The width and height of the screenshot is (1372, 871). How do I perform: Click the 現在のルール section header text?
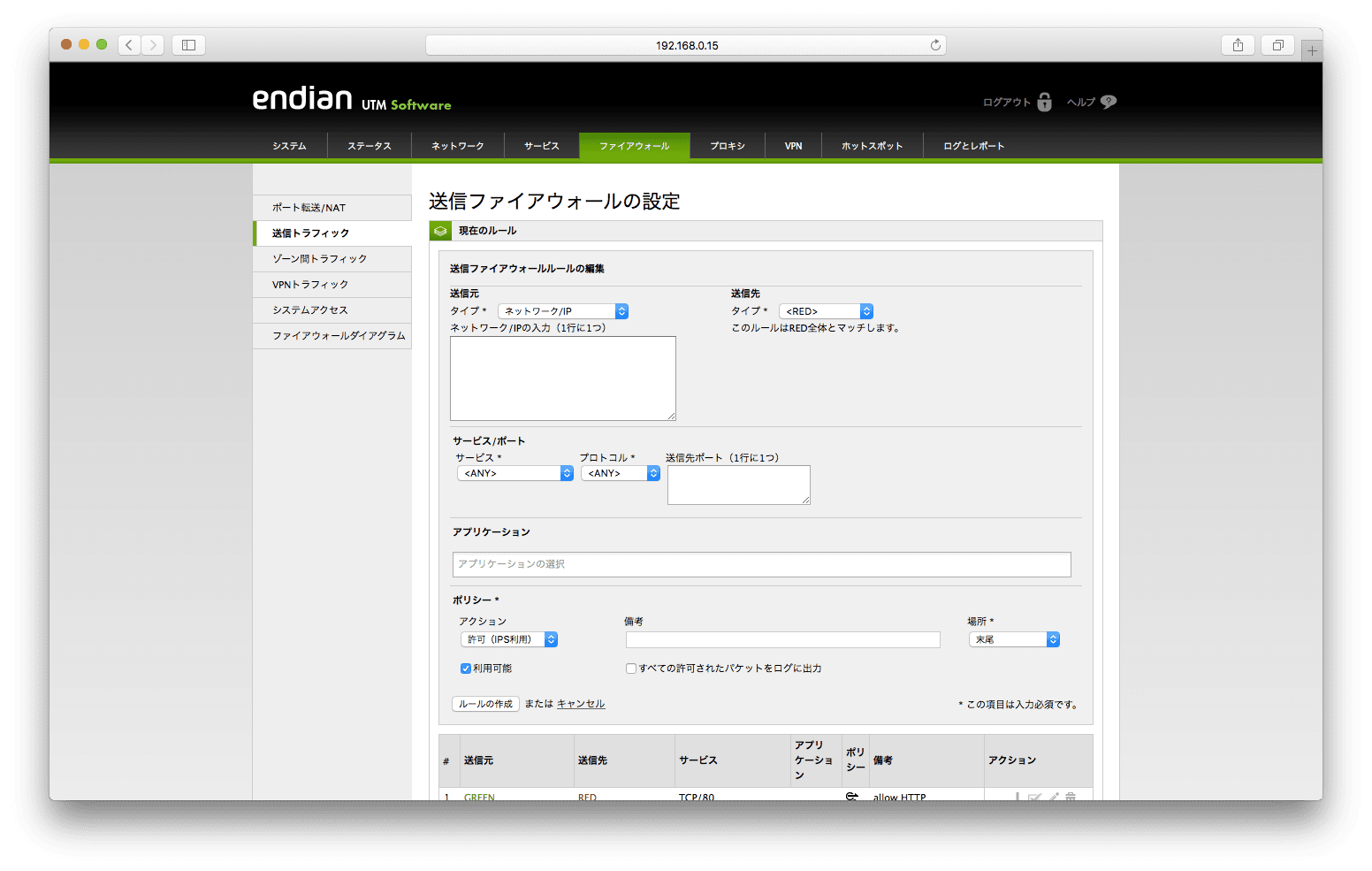488,231
